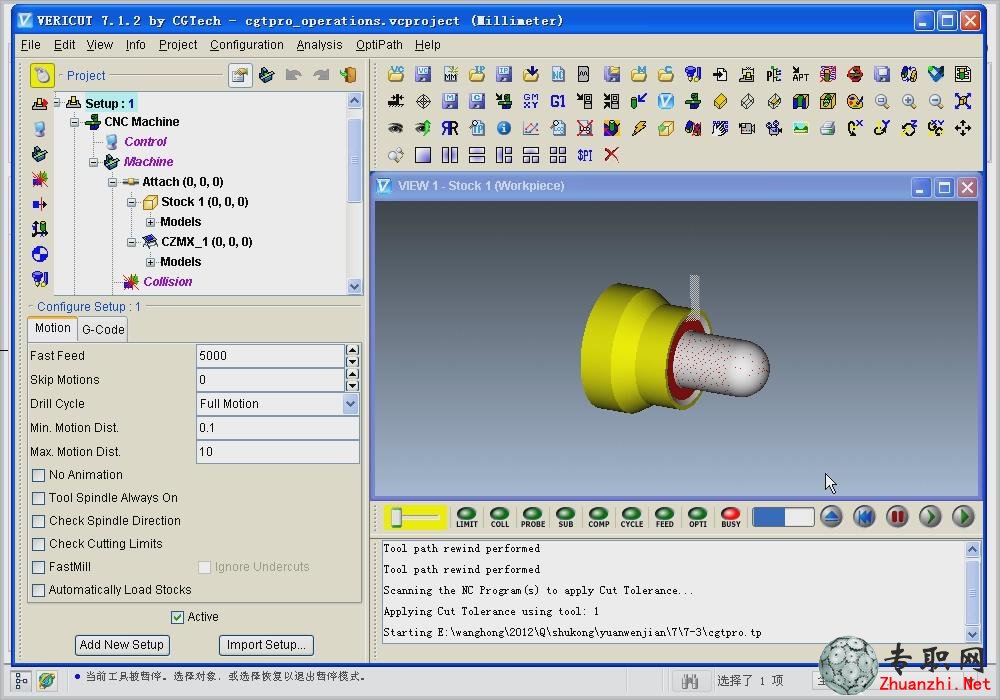1000x700 pixels.
Task: Click the red Pause simulation button
Action: point(897,516)
